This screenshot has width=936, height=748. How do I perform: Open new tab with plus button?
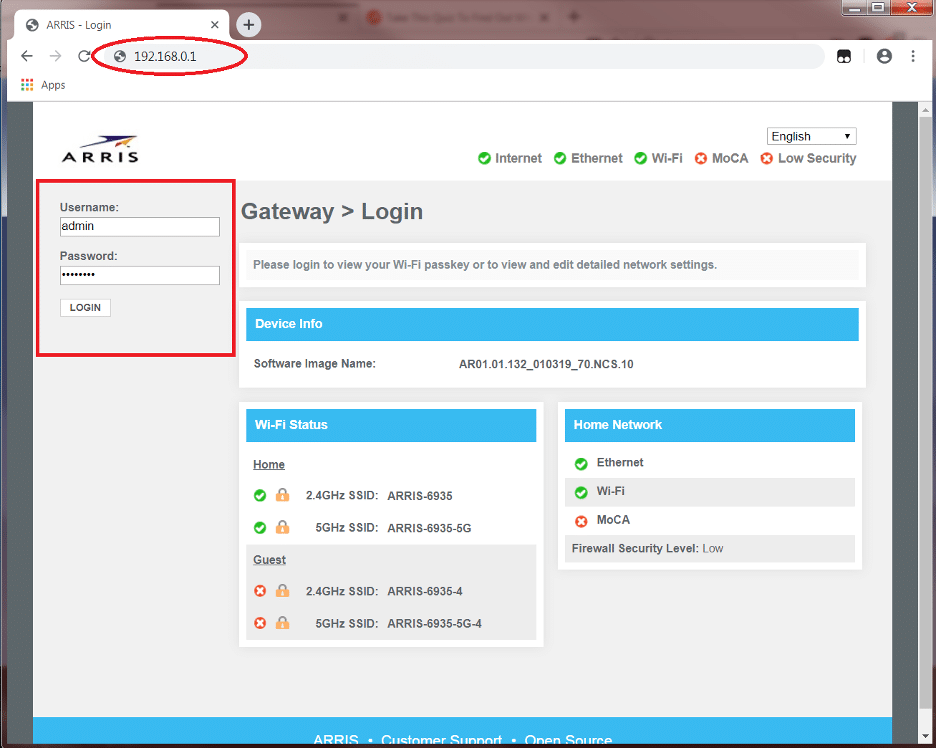pos(249,24)
